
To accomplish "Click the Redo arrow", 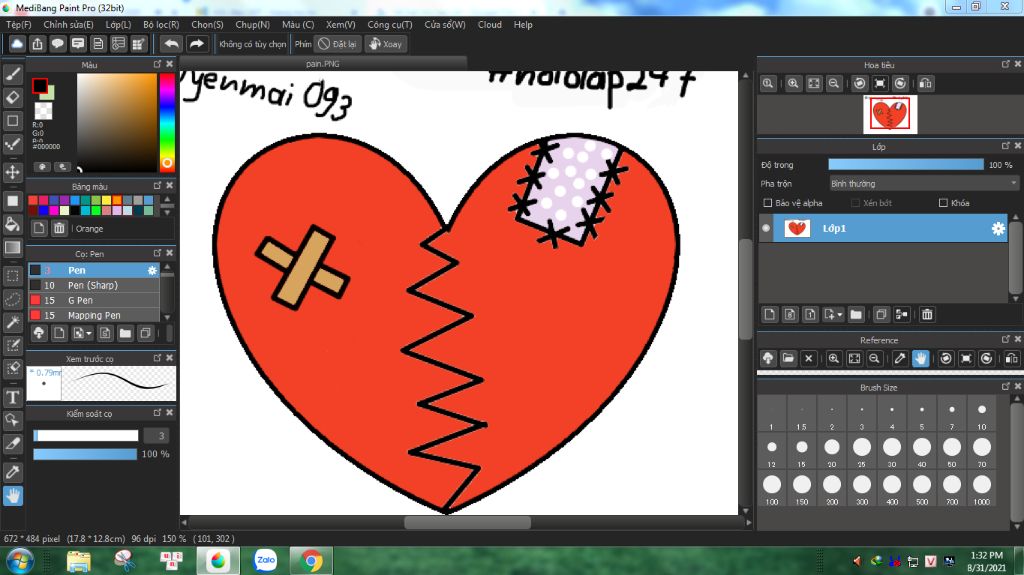I will (x=196, y=44).
